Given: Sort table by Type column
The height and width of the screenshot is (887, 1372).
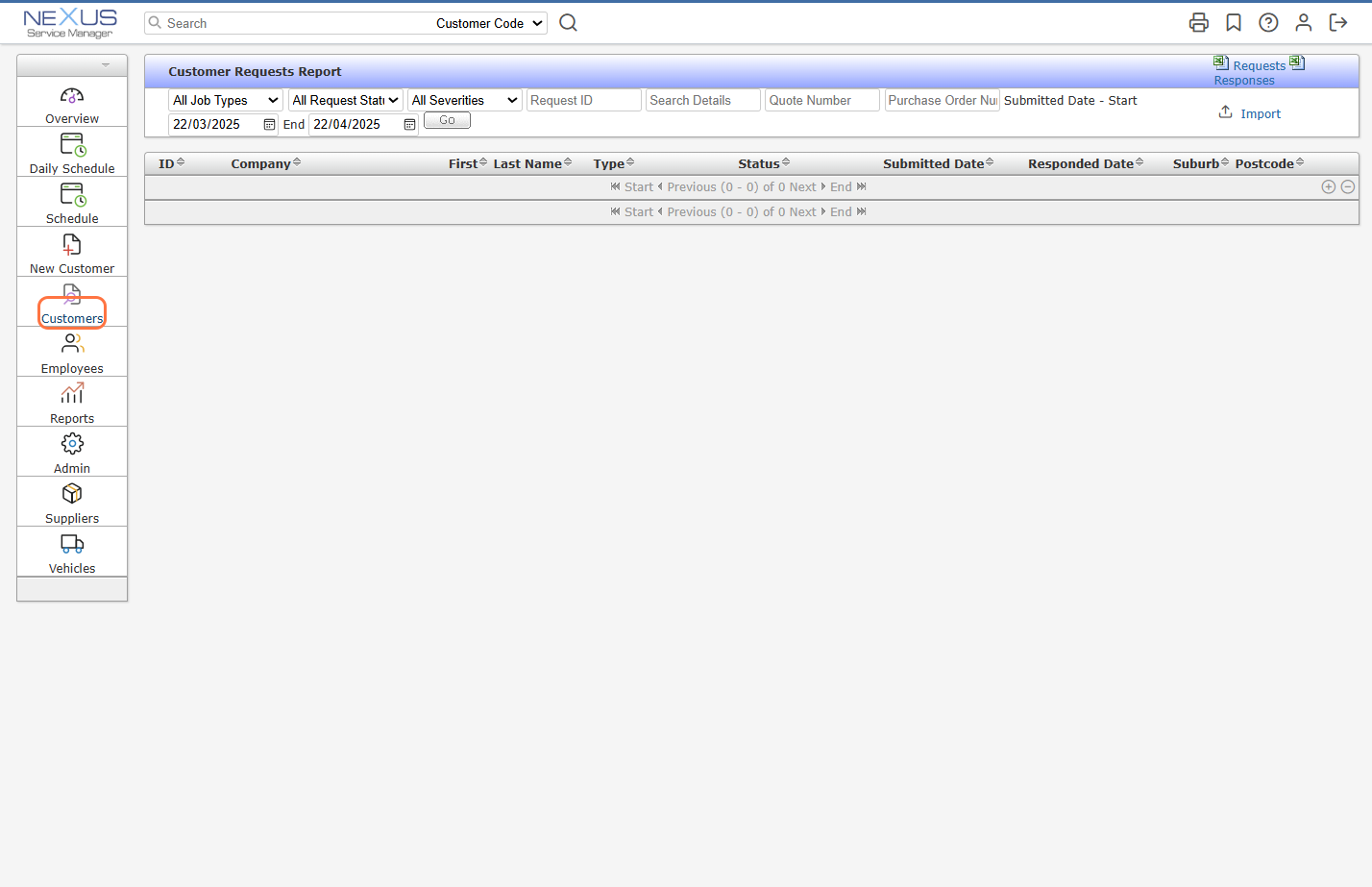Looking at the screenshot, I should click(x=614, y=163).
